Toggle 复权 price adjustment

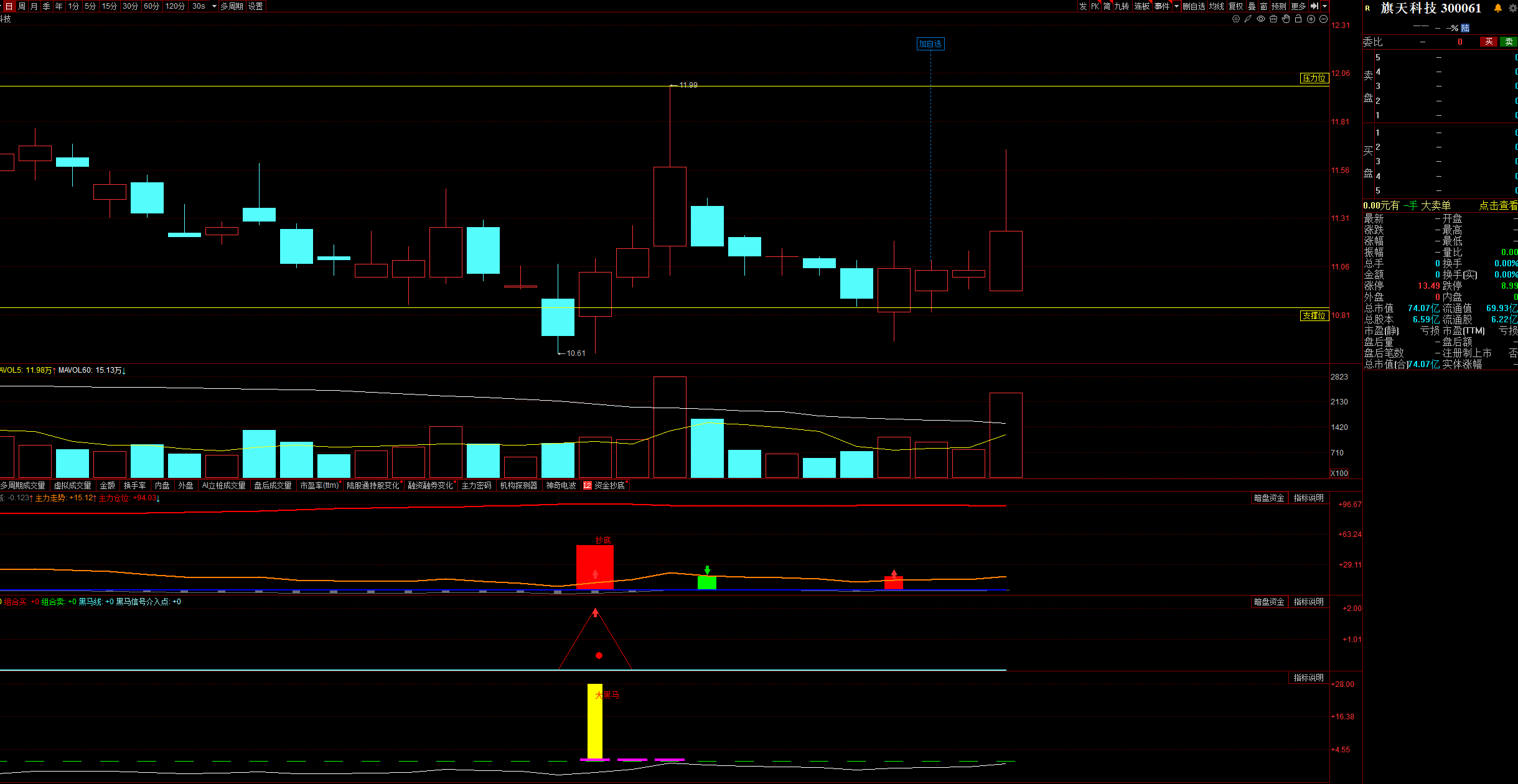click(1235, 6)
